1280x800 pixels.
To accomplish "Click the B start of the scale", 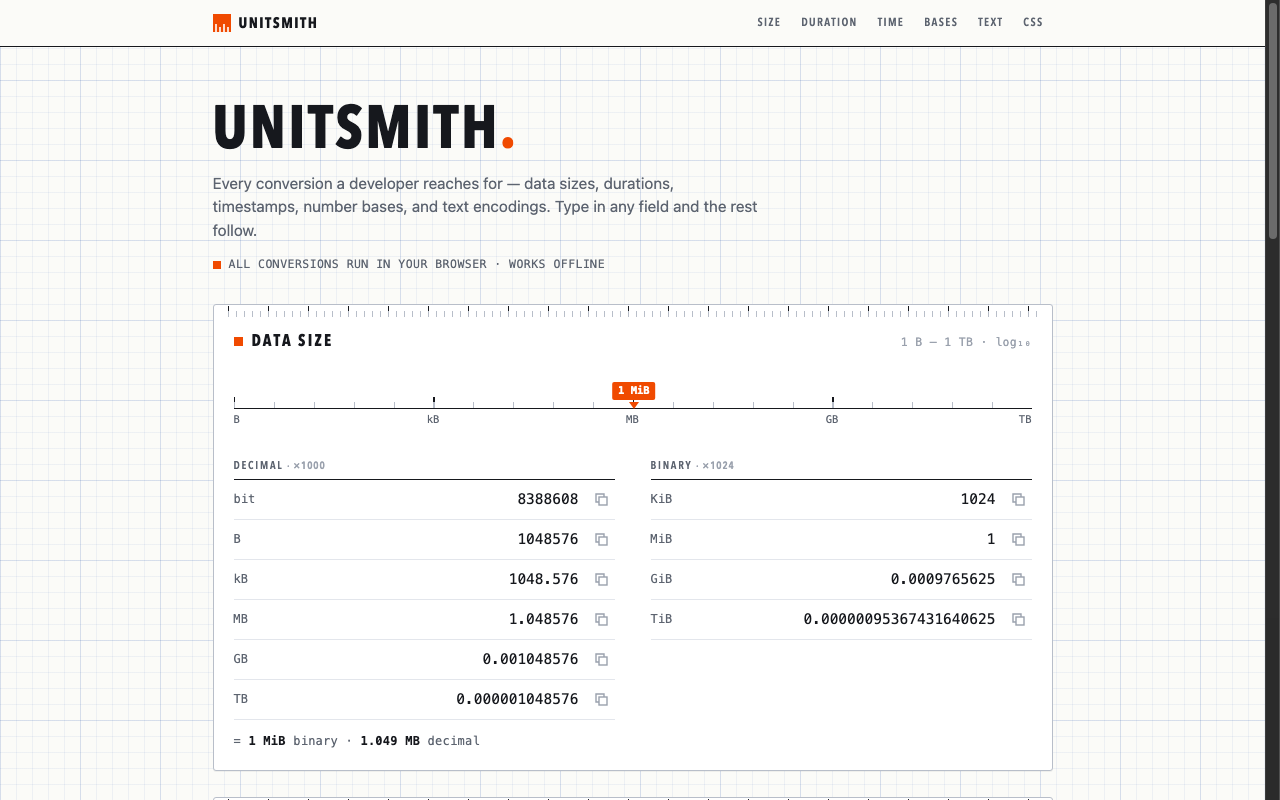I will click(237, 419).
